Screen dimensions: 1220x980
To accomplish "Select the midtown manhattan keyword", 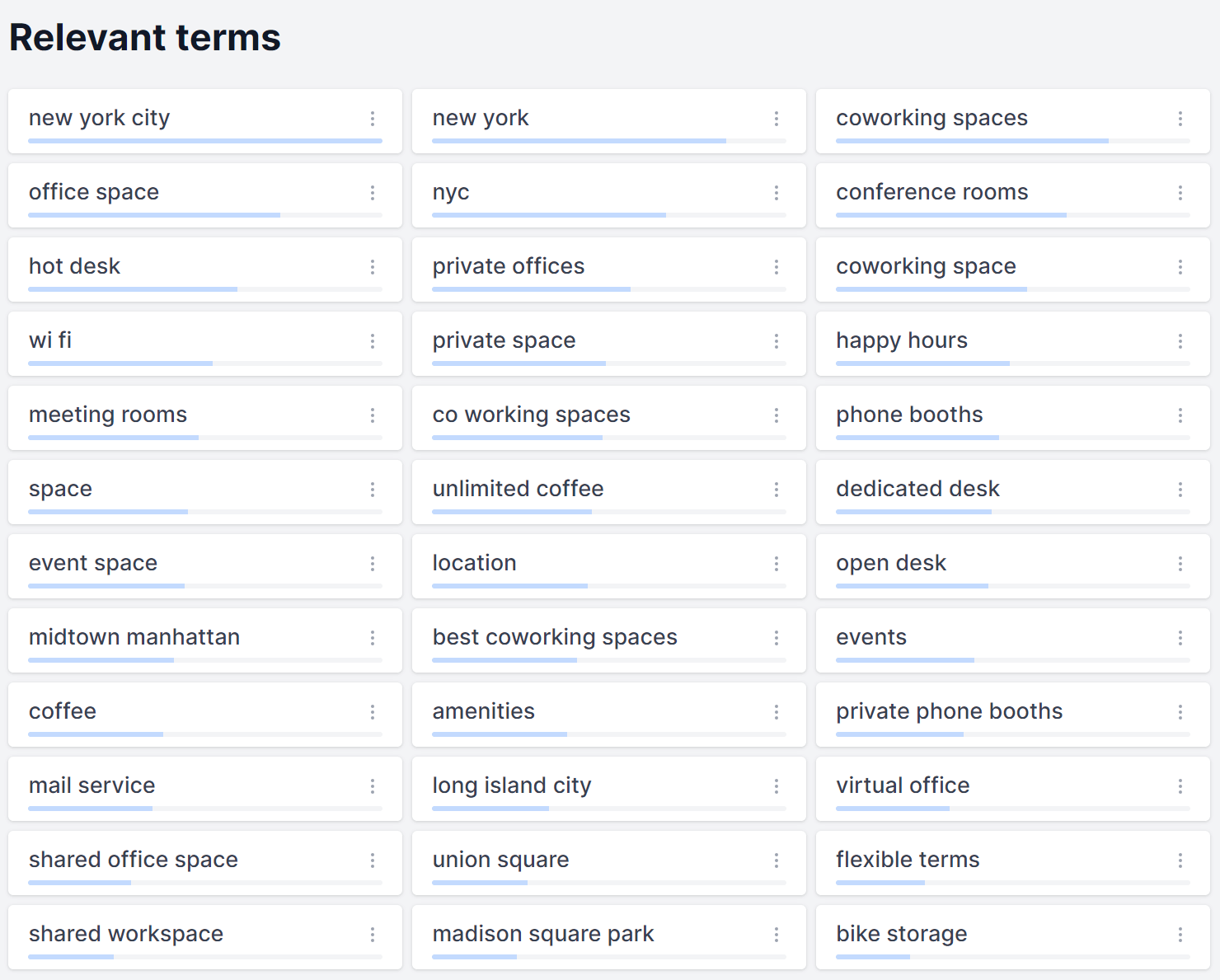I will point(134,637).
